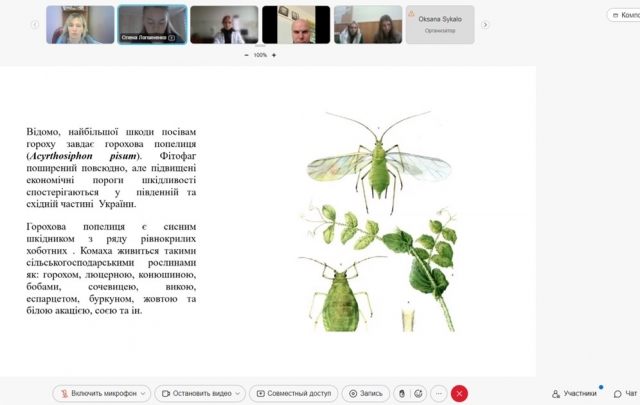Expand audio options arrow beside Включить микрофон
Viewport: 640px width, 405px height.
143,394
